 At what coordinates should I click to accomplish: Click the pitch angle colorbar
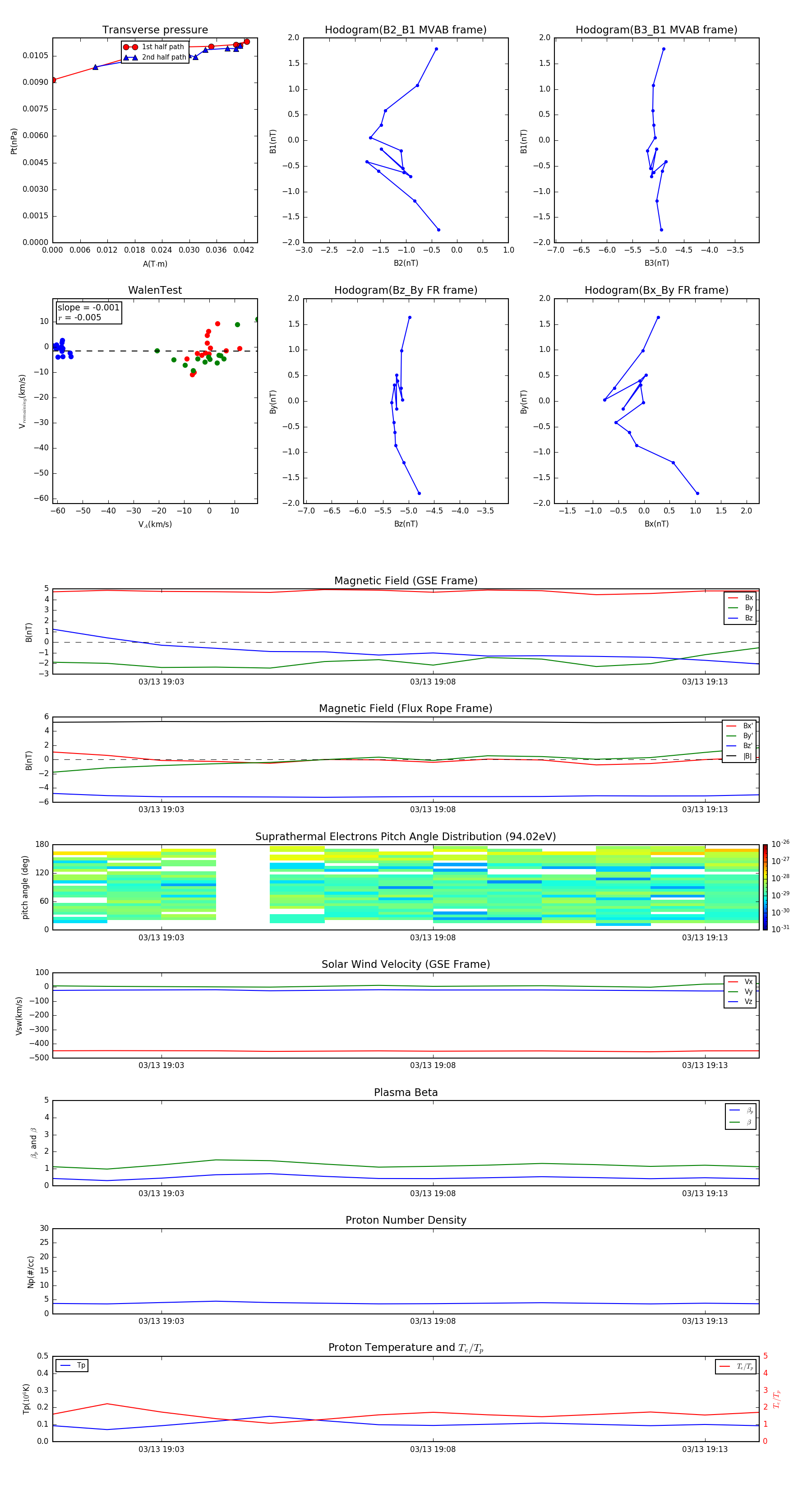click(765, 887)
